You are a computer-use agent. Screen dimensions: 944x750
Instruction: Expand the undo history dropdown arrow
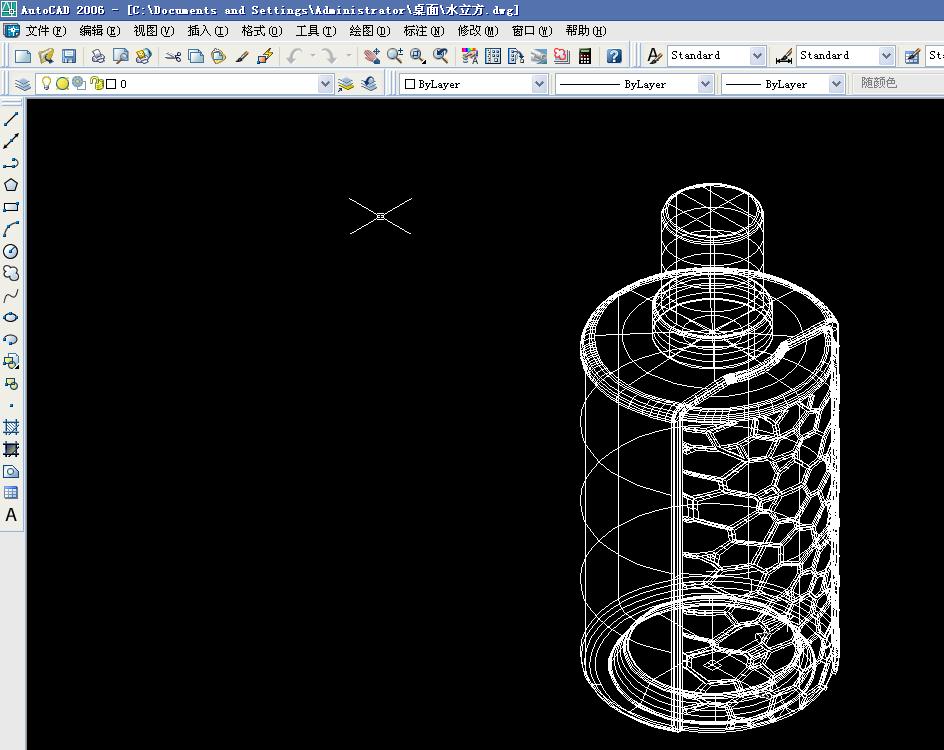(x=313, y=56)
